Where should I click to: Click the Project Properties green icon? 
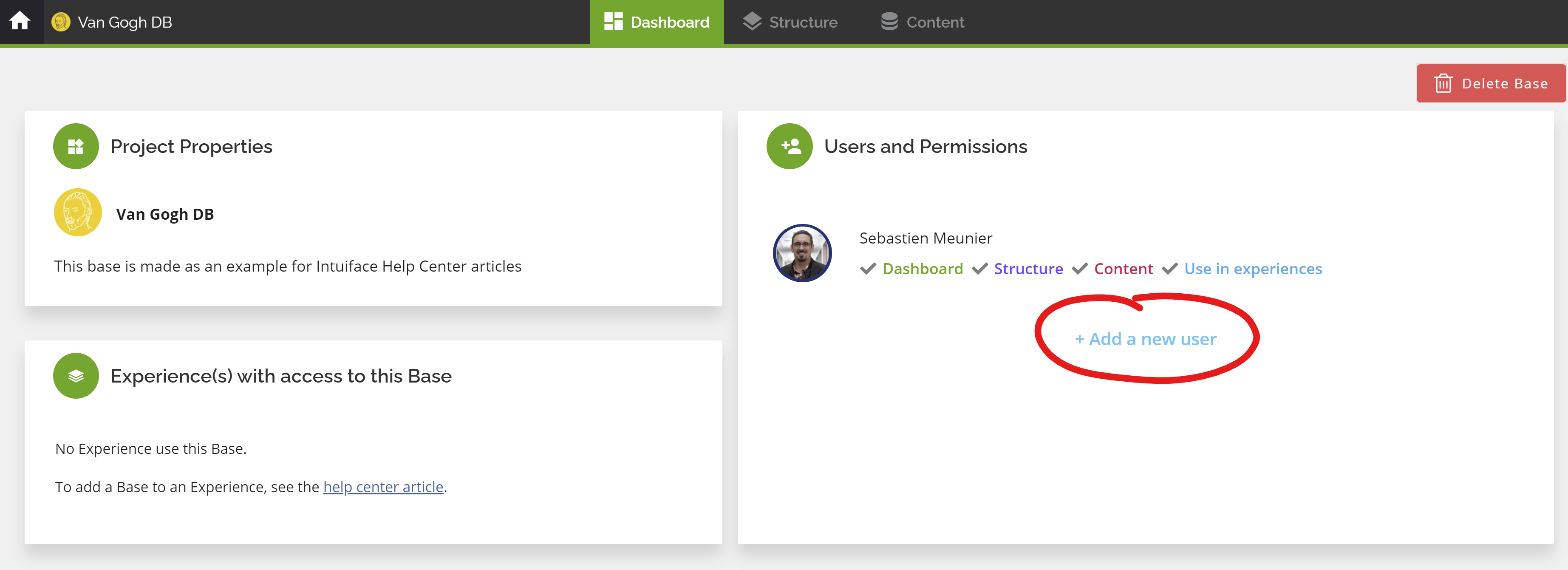pyautogui.click(x=76, y=146)
